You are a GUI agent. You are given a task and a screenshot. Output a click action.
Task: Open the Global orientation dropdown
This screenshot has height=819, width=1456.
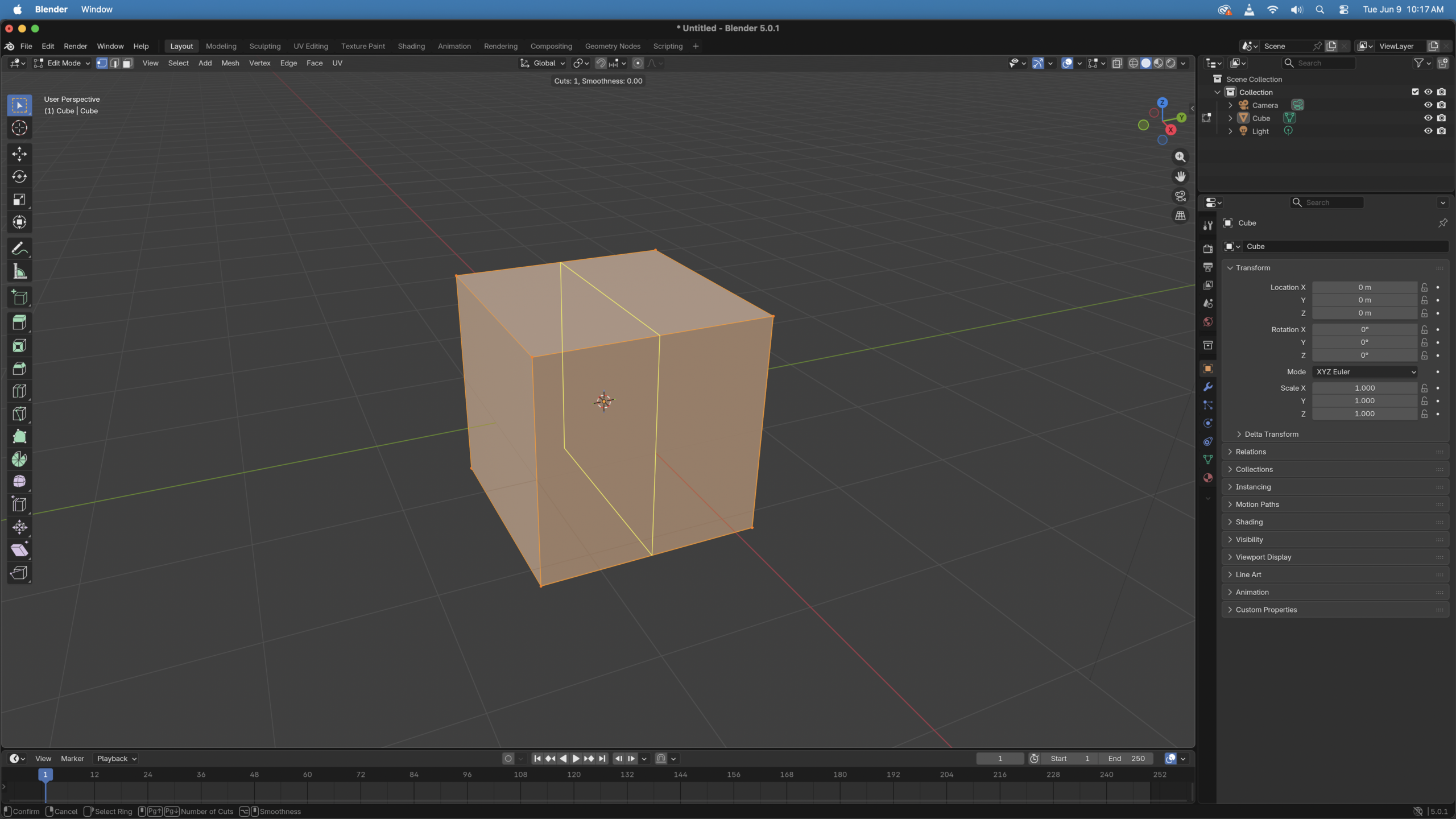pos(543,63)
